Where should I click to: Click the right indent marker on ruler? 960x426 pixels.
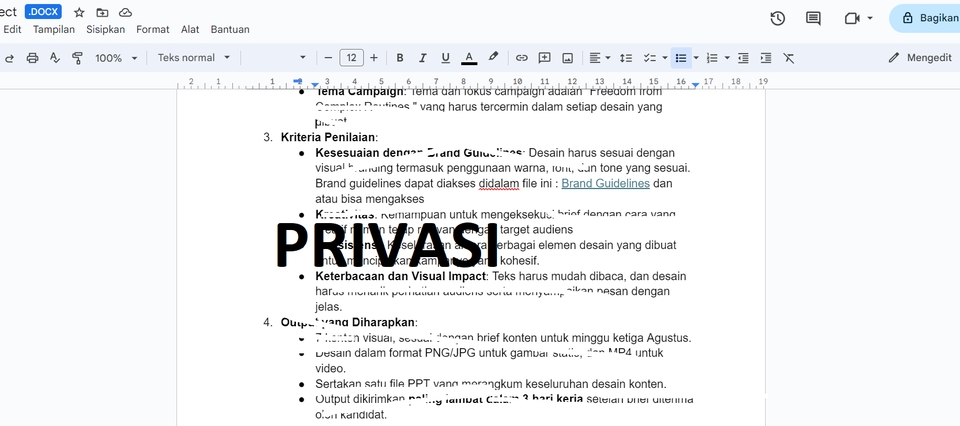(x=696, y=84)
